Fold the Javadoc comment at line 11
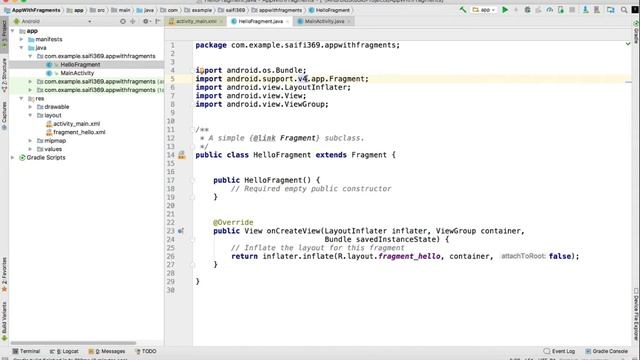Viewport: 640px width, 360px height. click(x=192, y=130)
